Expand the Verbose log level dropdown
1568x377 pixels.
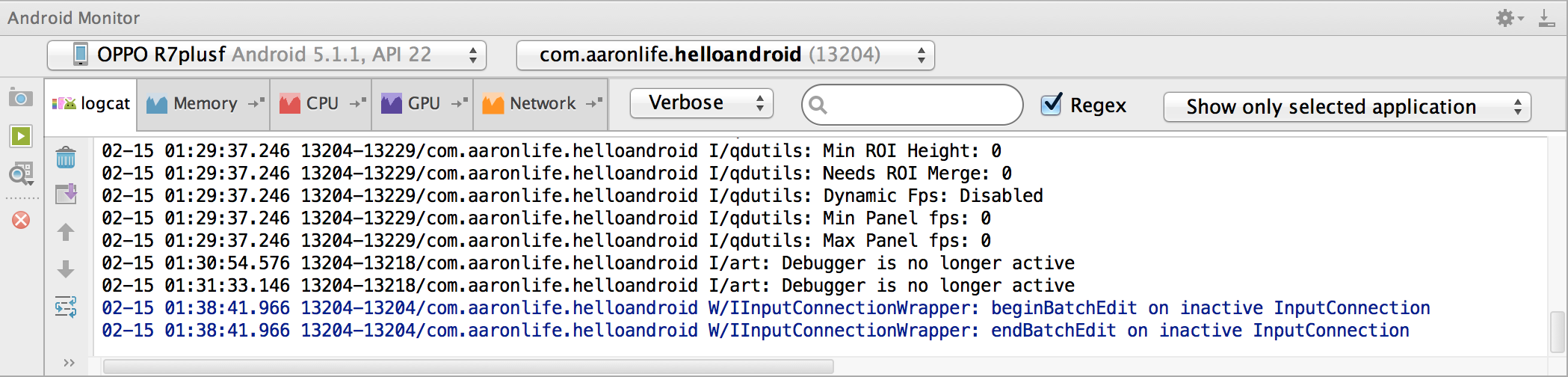pos(701,103)
